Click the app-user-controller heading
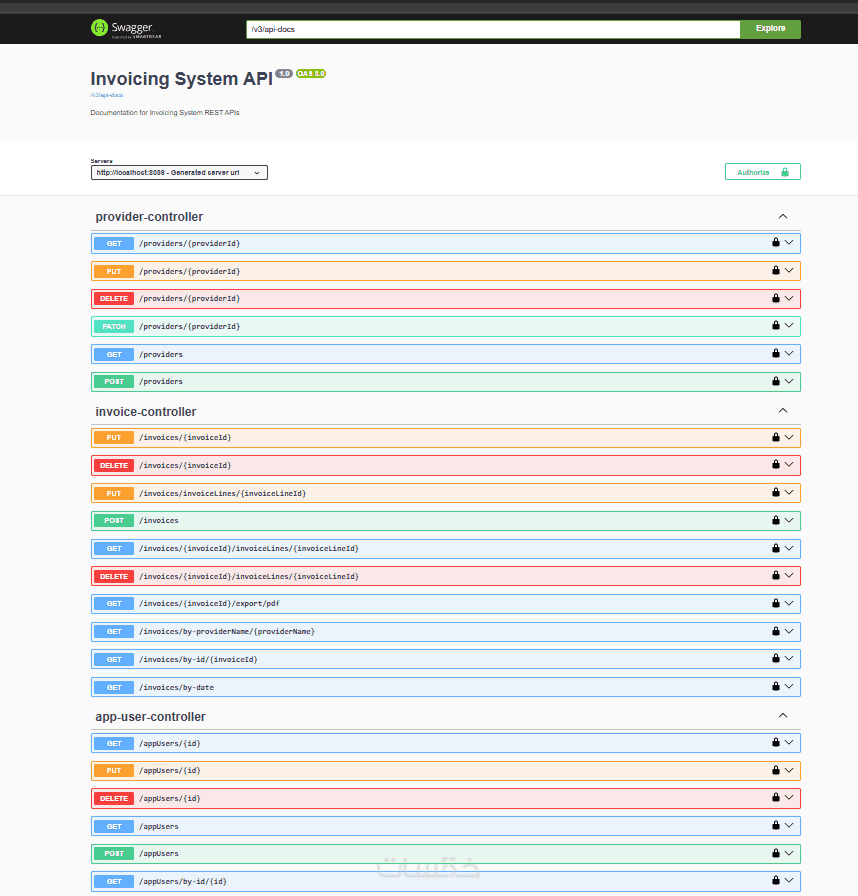This screenshot has width=858, height=896. (x=150, y=717)
